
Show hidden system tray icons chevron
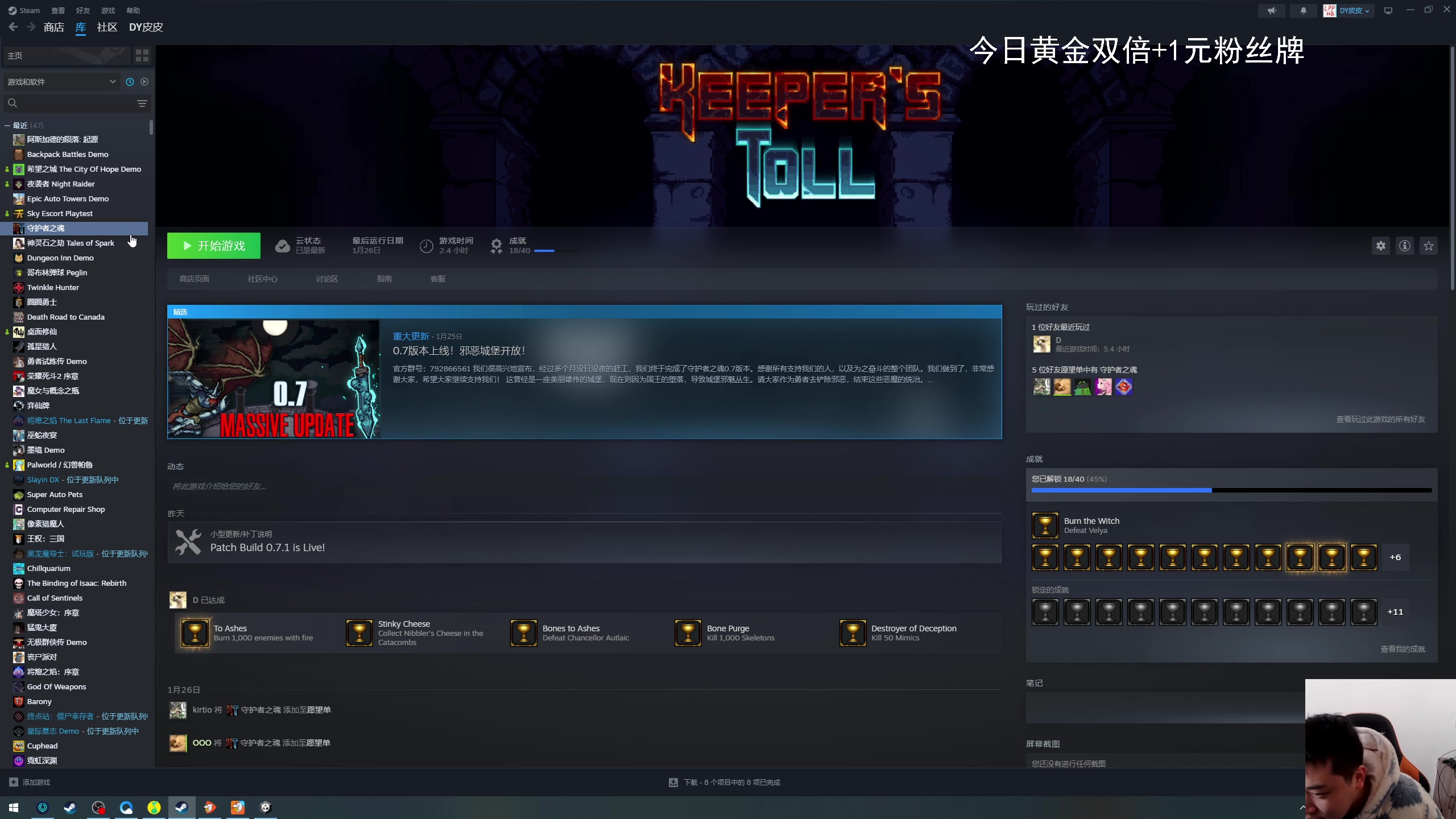tap(1302, 808)
